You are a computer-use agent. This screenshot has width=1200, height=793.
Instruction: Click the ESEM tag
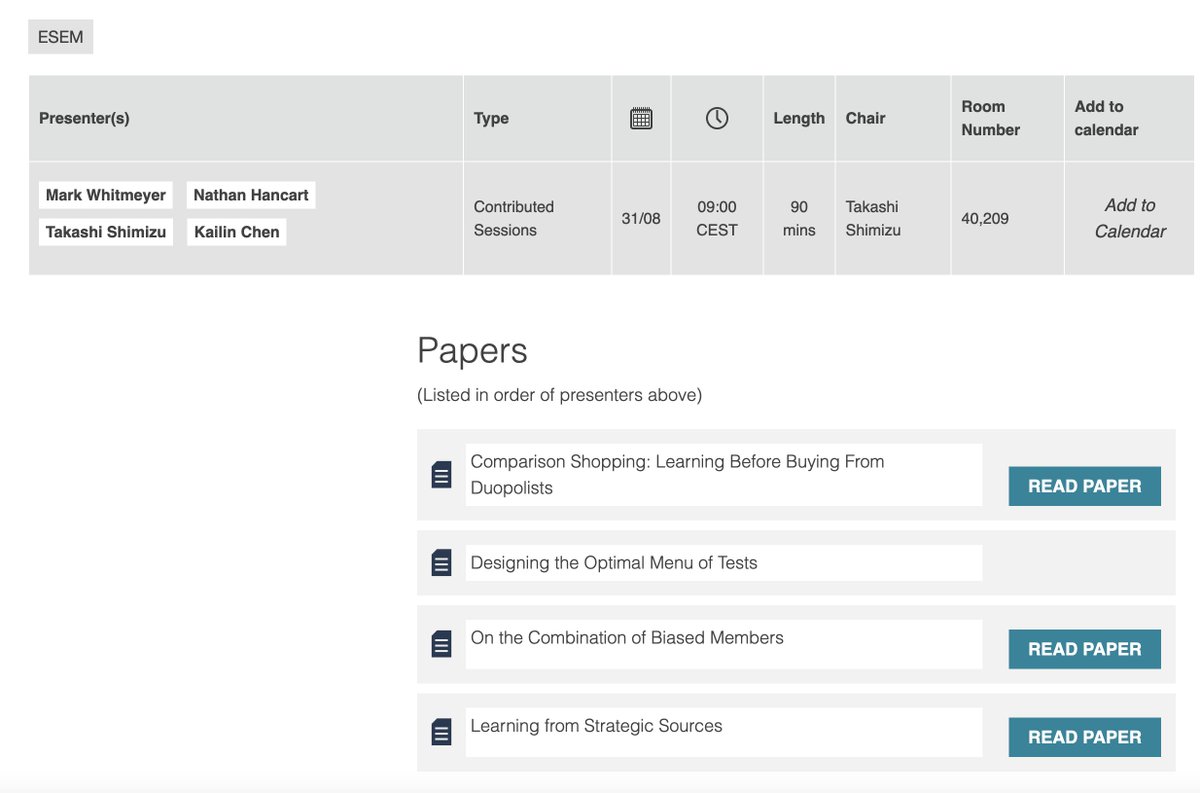coord(60,38)
